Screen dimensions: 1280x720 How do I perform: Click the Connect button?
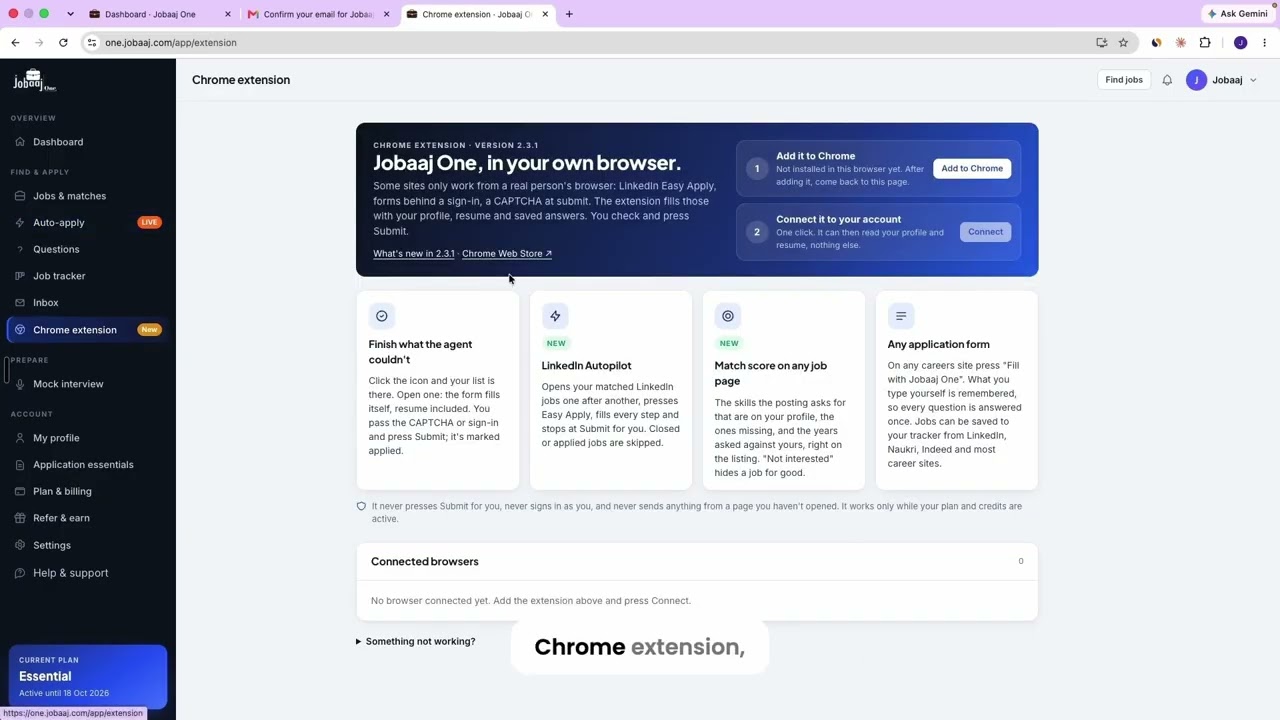pos(985,232)
